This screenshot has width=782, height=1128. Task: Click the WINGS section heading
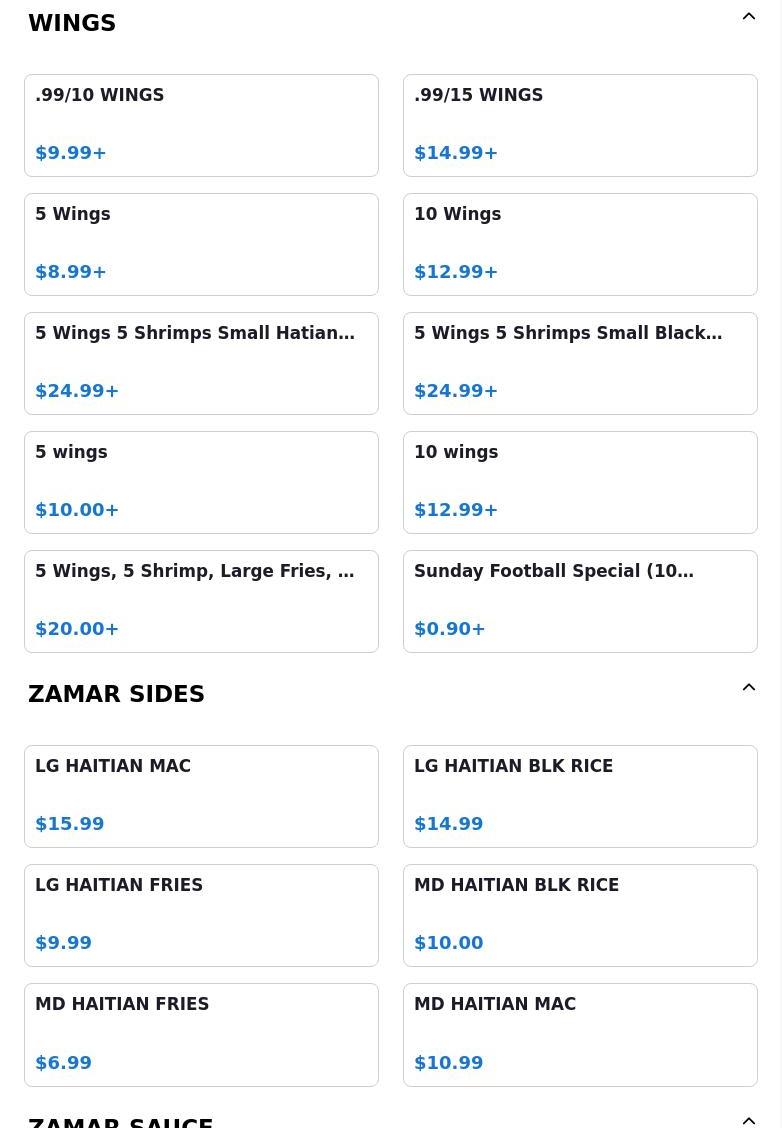[x=72, y=23]
